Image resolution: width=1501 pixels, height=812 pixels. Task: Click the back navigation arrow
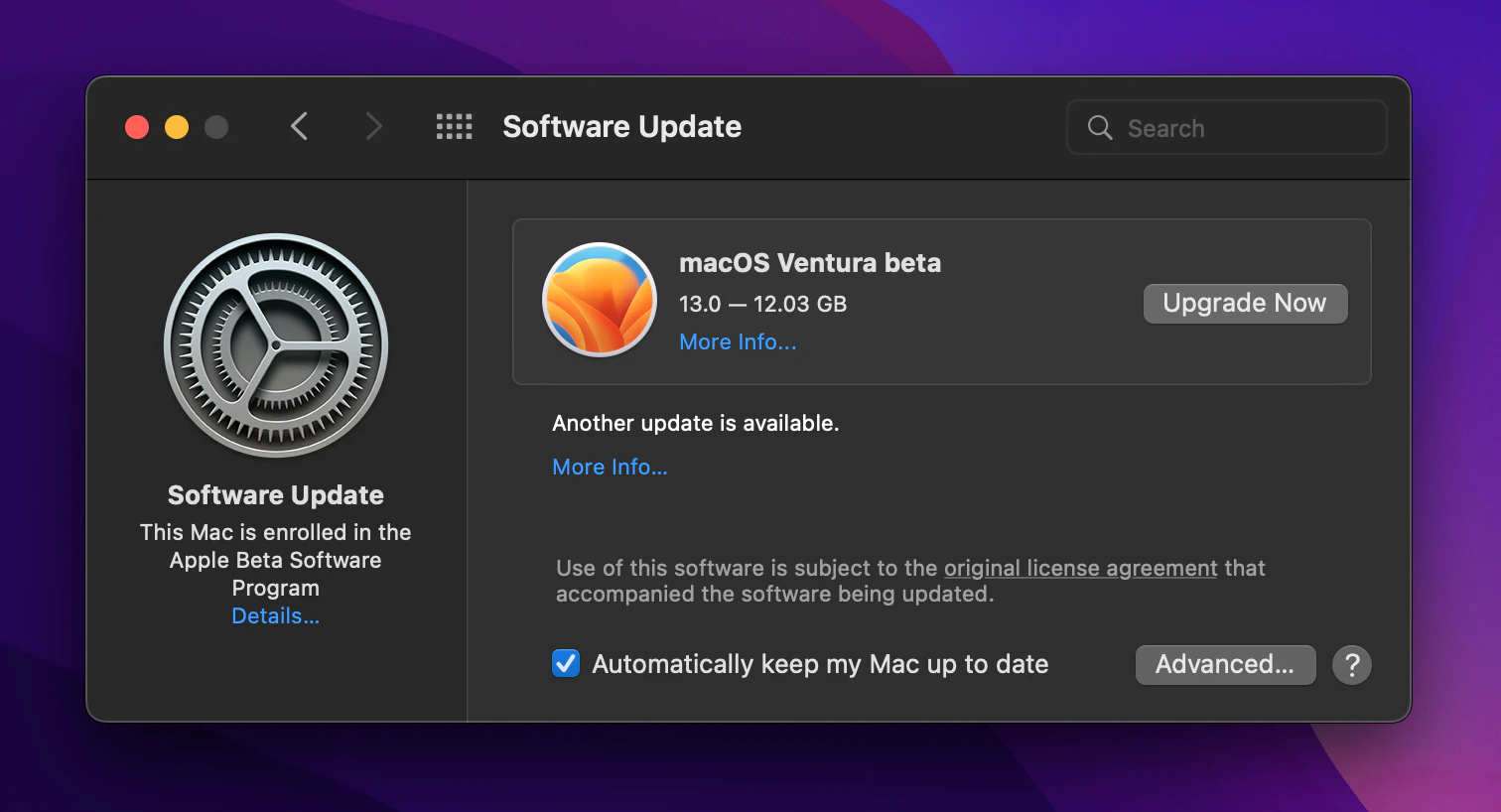coord(300,126)
